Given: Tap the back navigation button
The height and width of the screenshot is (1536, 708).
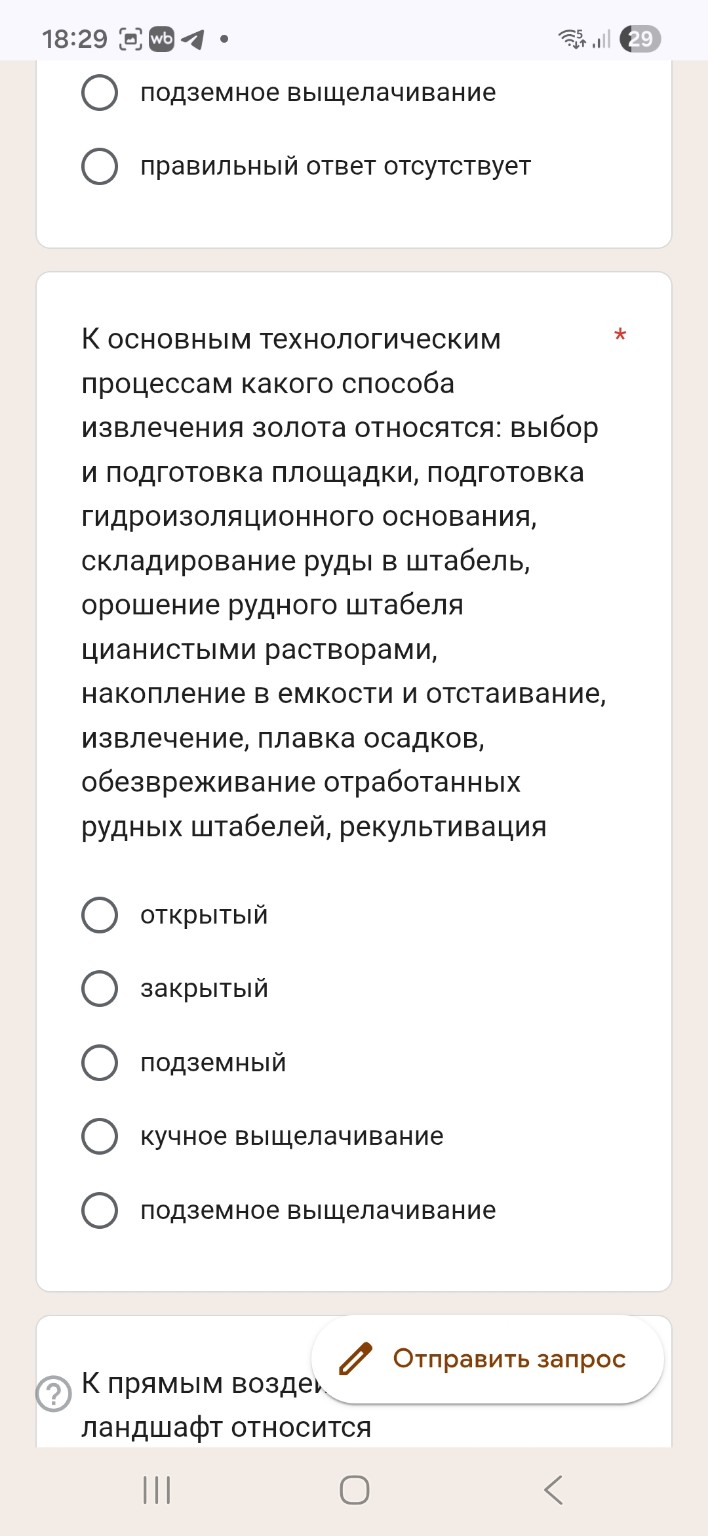Looking at the screenshot, I should click(x=553, y=1490).
